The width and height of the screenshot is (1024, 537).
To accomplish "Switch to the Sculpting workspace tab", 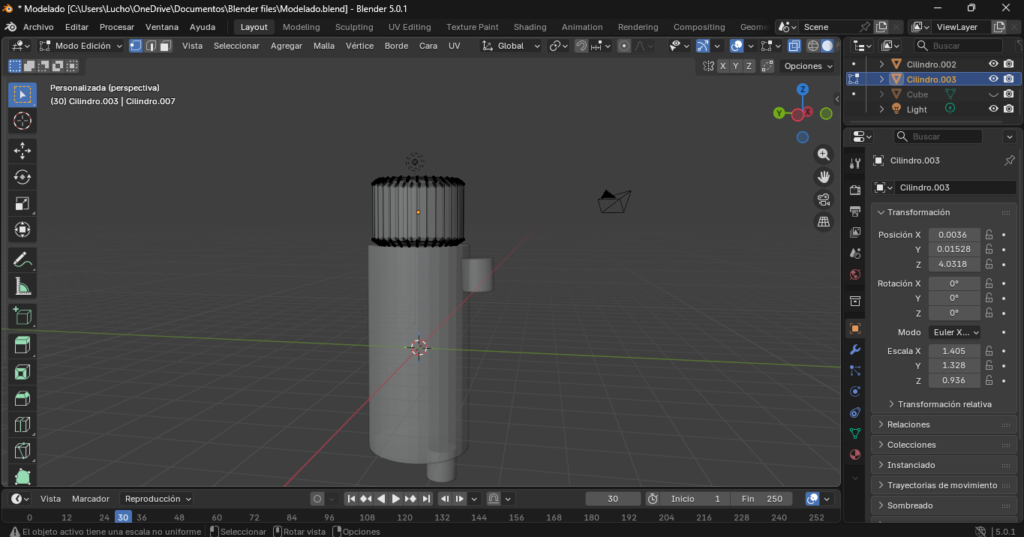I will 354,27.
